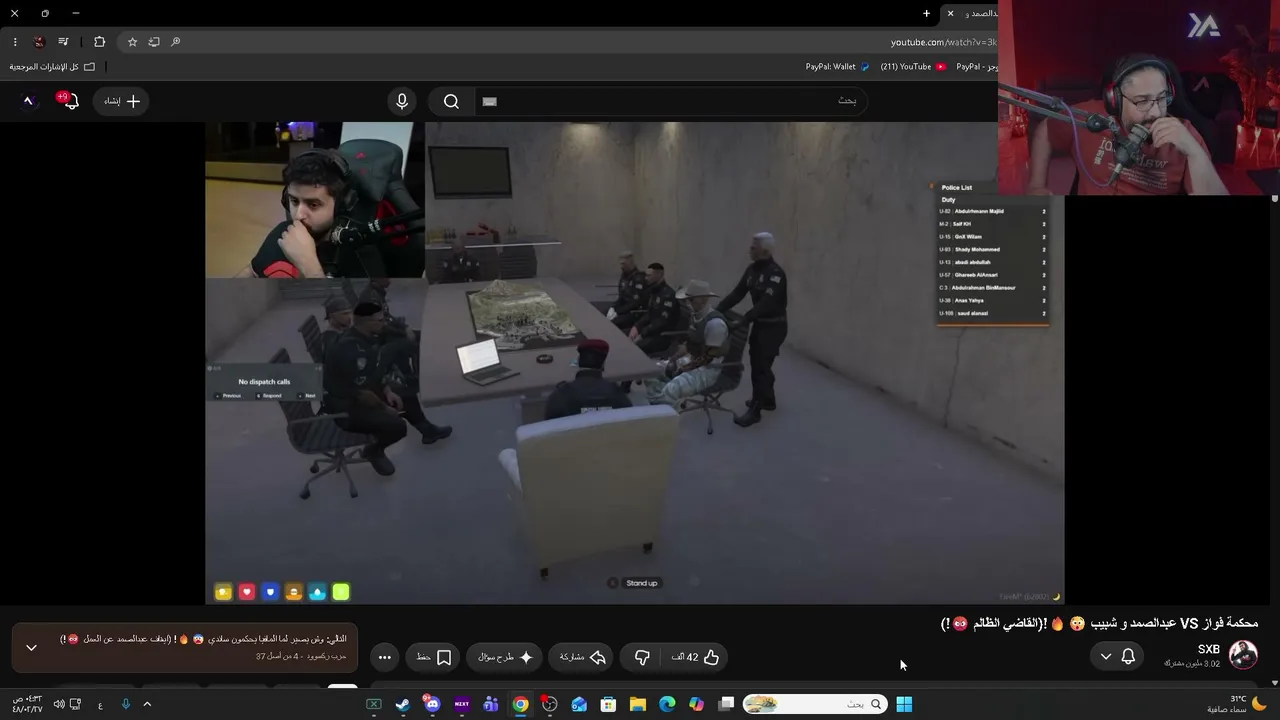Save the video using حفظ button
The width and height of the screenshot is (1280, 720).
tap(434, 657)
